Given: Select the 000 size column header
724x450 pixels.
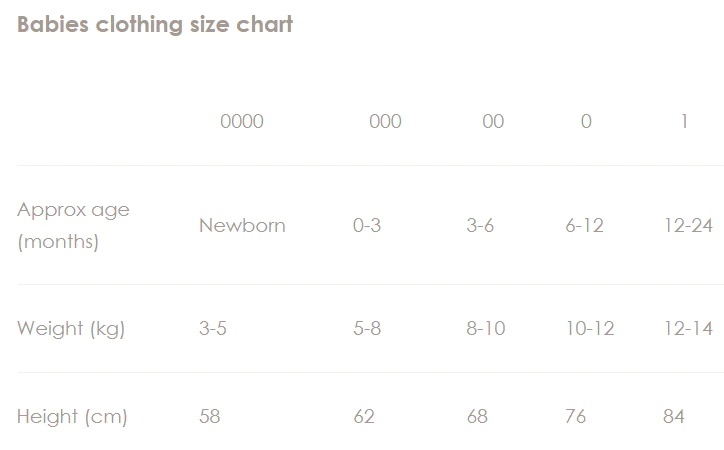Looking at the screenshot, I should (385, 122).
